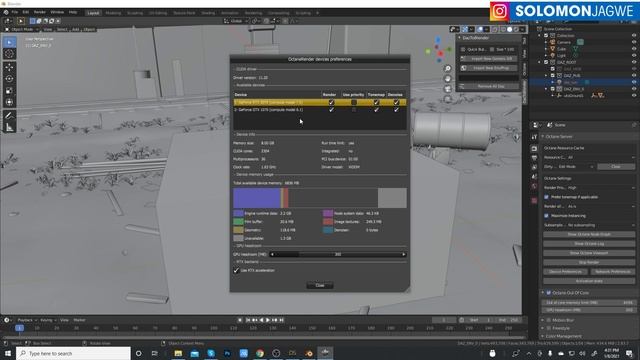The height and width of the screenshot is (360, 640).
Task: Click the viewport zoom magnifier icon
Action: coord(448,69)
